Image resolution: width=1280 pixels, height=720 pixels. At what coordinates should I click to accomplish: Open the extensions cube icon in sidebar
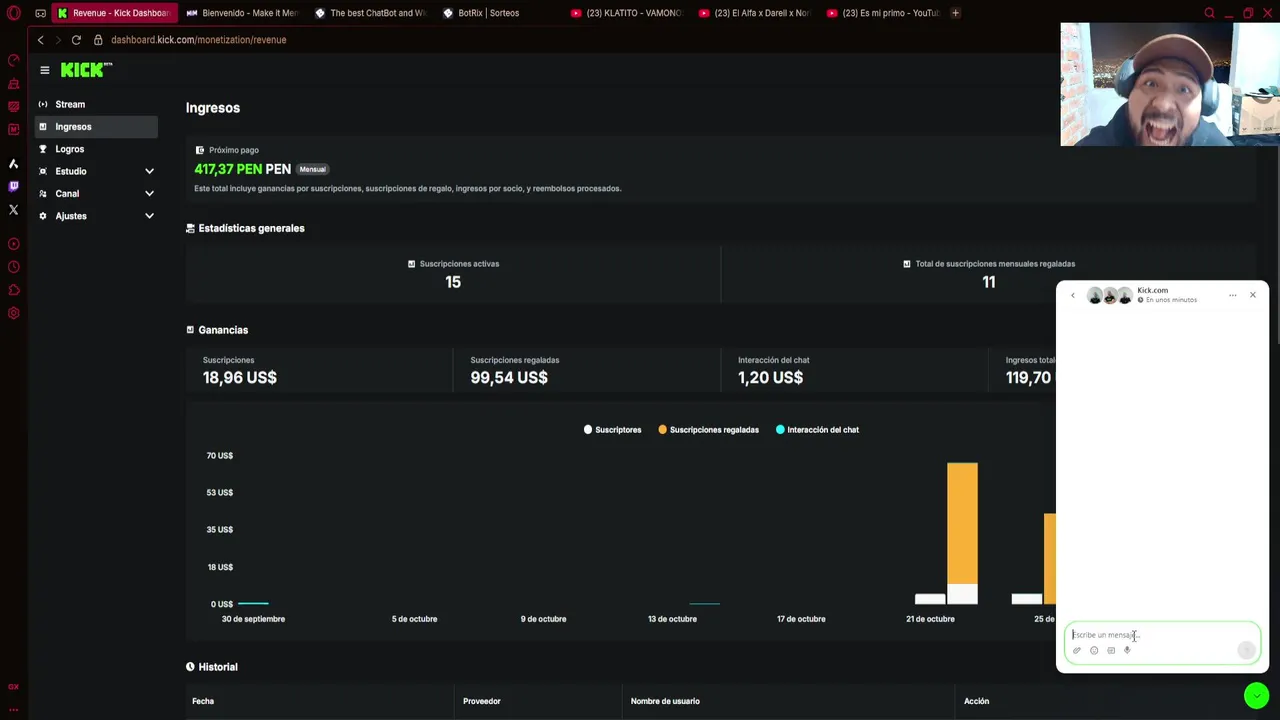coord(13,290)
